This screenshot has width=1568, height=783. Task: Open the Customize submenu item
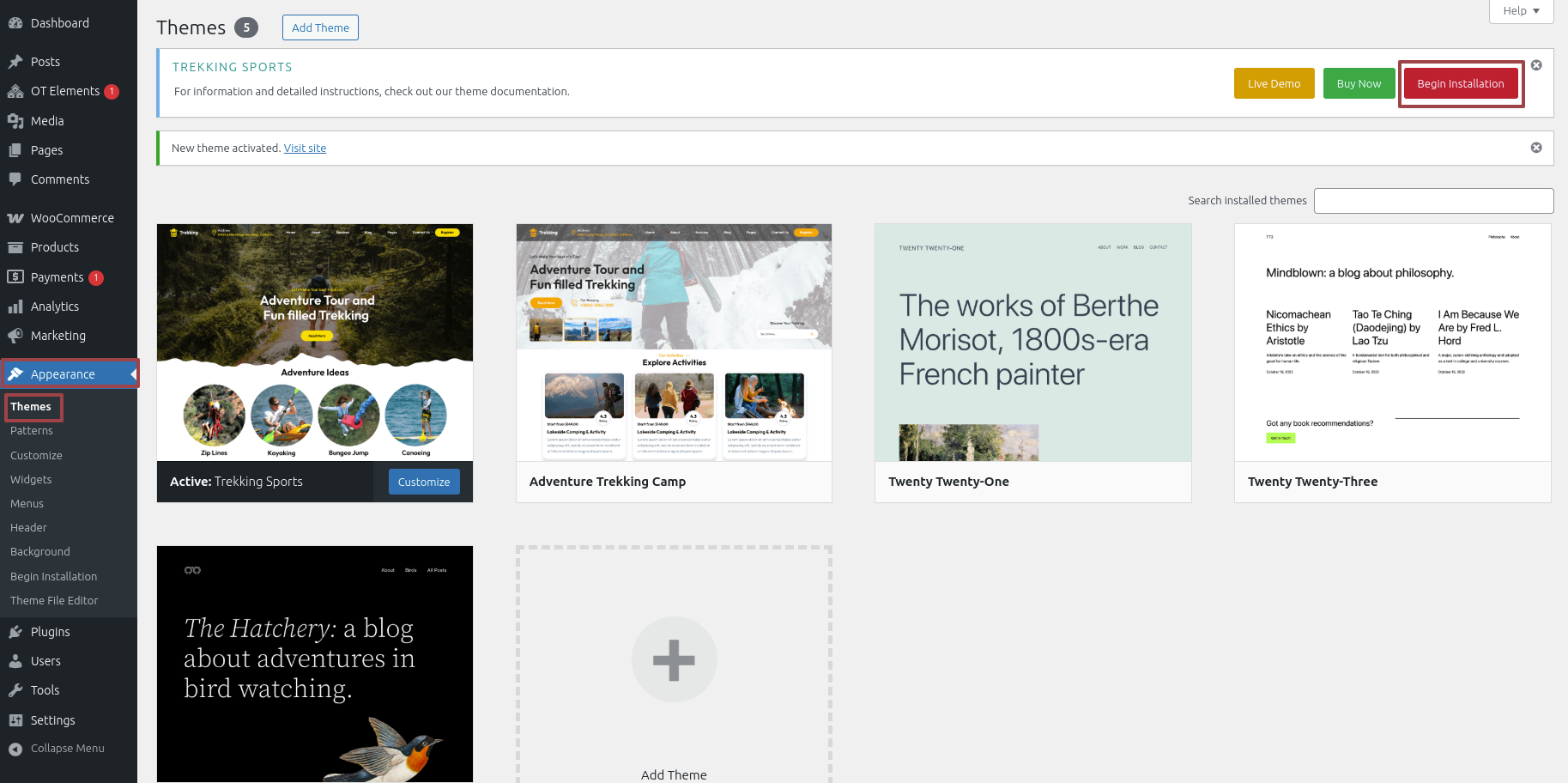click(36, 456)
